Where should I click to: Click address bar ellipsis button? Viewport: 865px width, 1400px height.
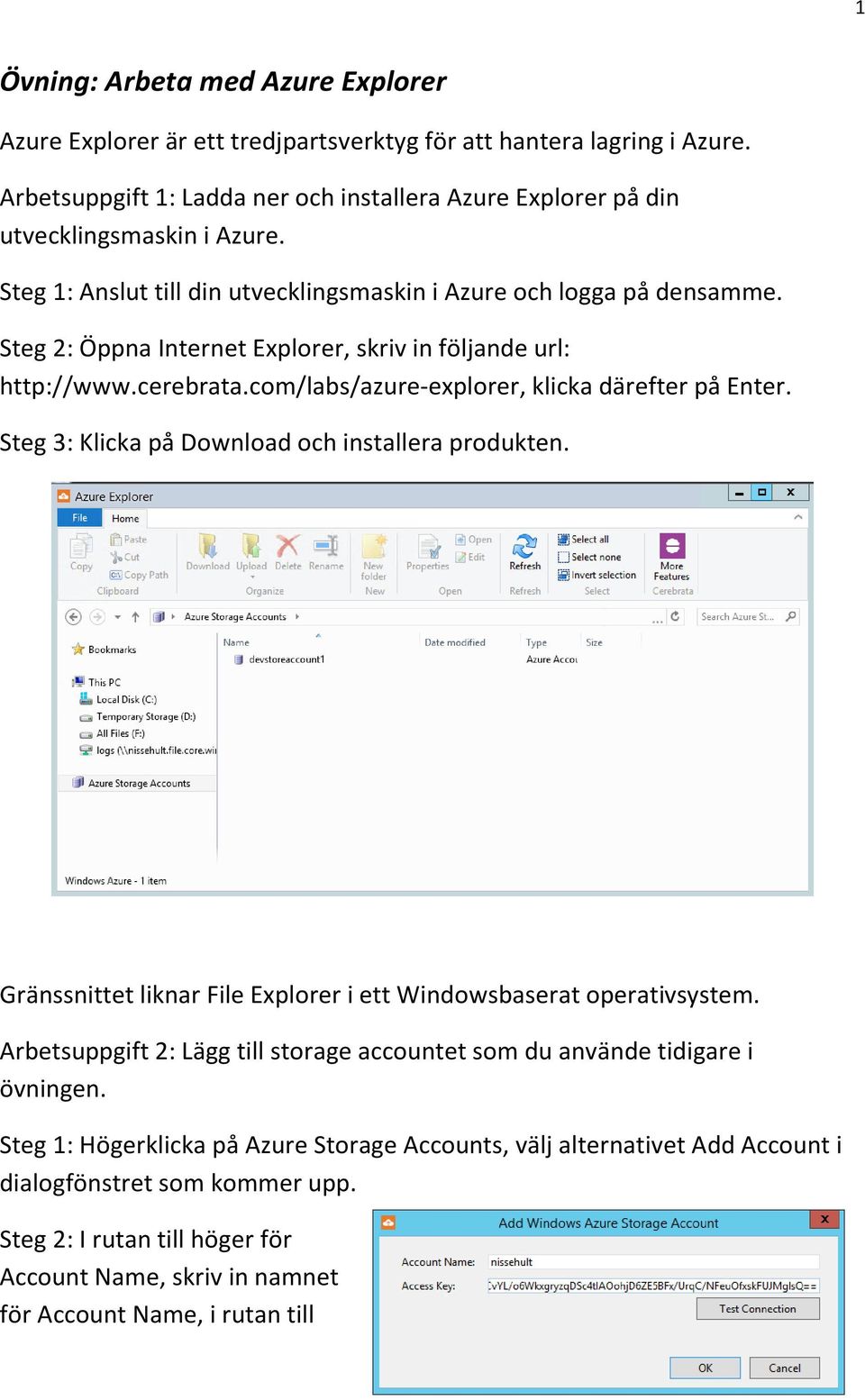658,619
